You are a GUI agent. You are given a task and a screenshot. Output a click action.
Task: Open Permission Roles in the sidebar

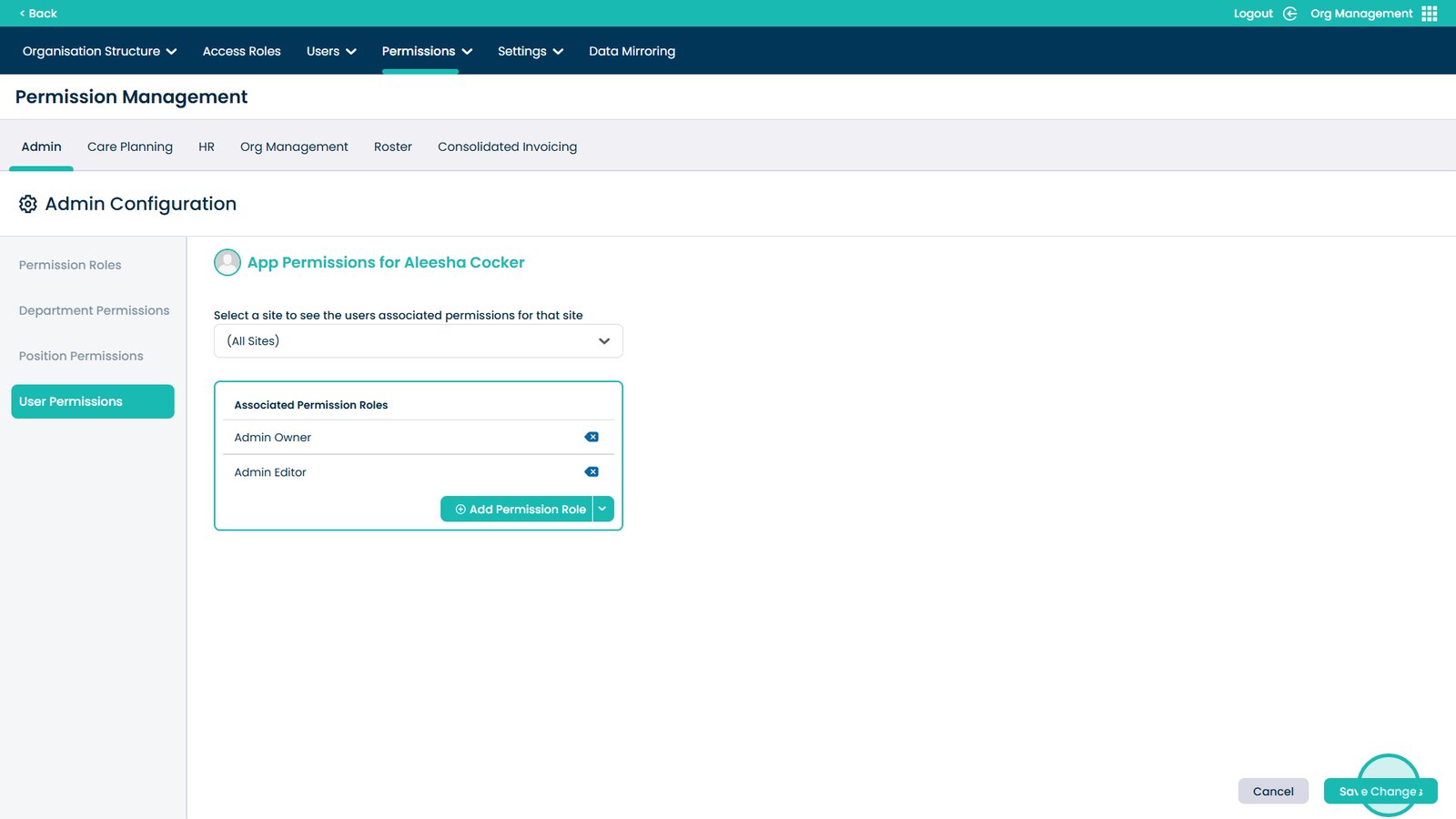pos(70,265)
